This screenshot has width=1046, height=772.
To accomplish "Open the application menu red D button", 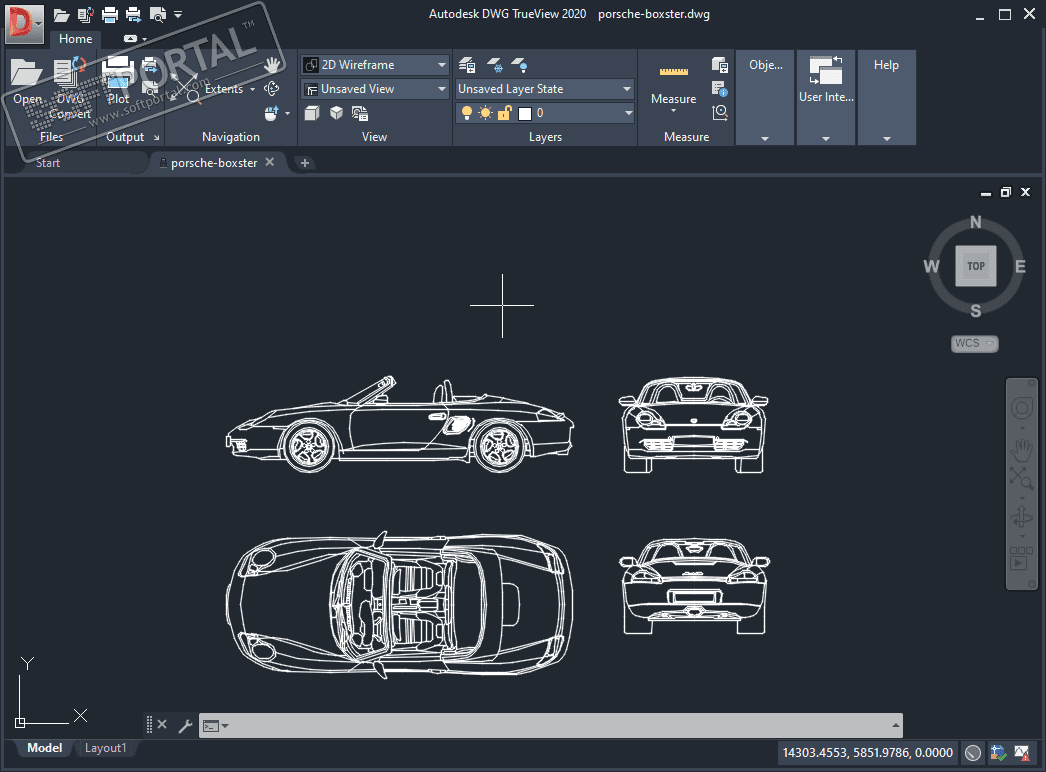I will pyautogui.click(x=23, y=23).
